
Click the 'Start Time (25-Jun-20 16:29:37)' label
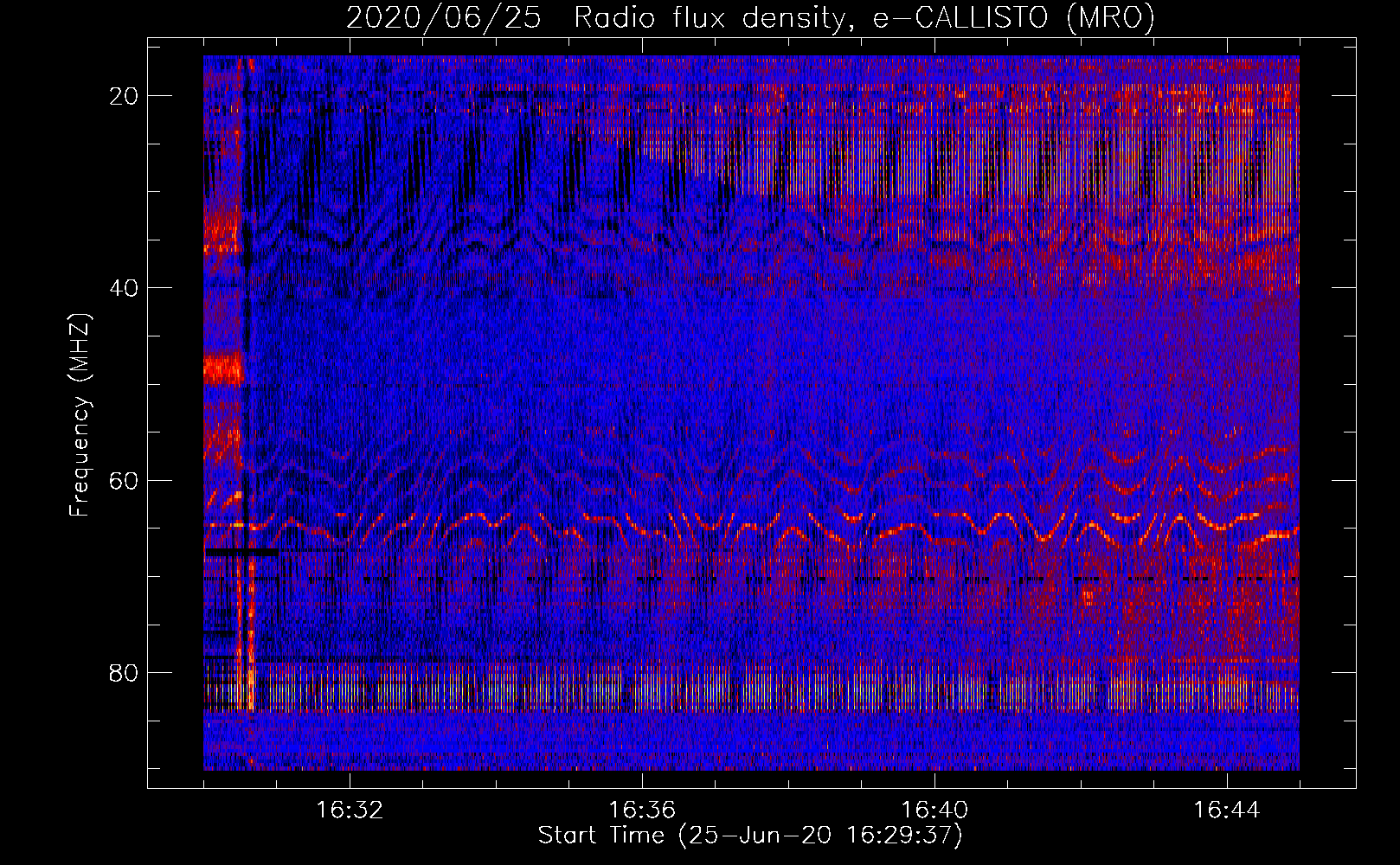coord(750,836)
